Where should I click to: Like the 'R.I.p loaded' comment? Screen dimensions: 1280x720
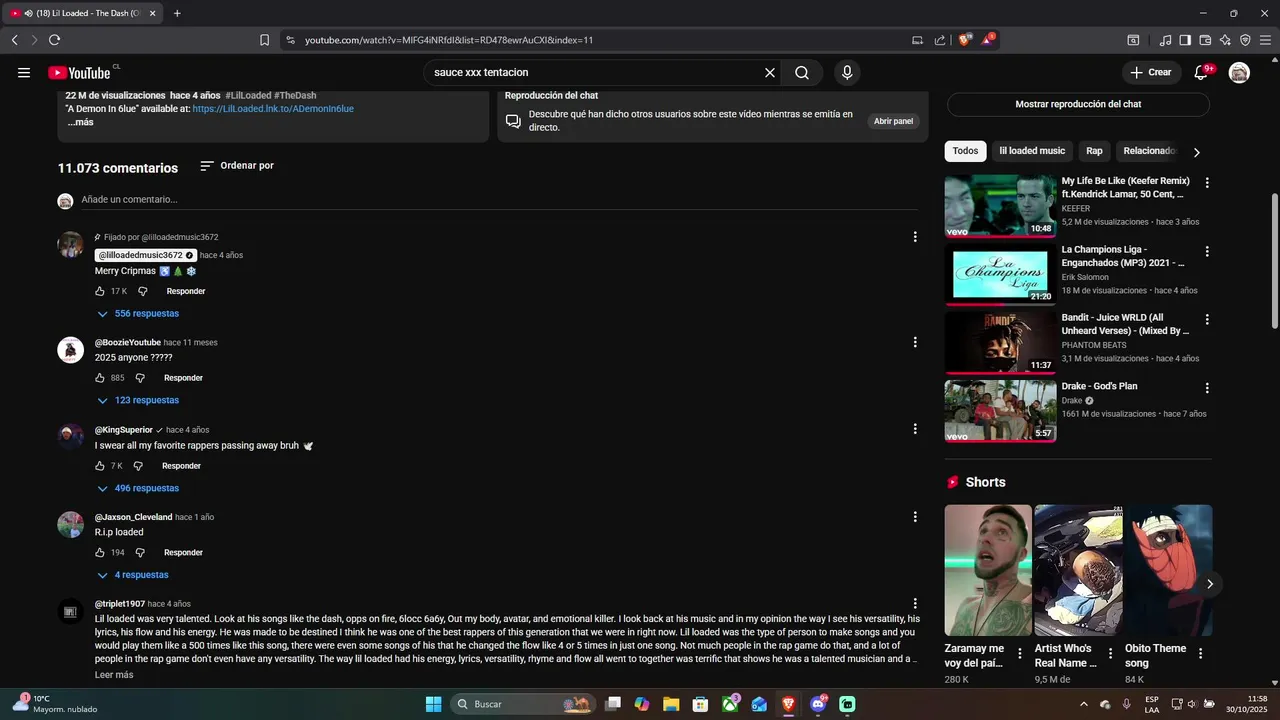(x=100, y=552)
